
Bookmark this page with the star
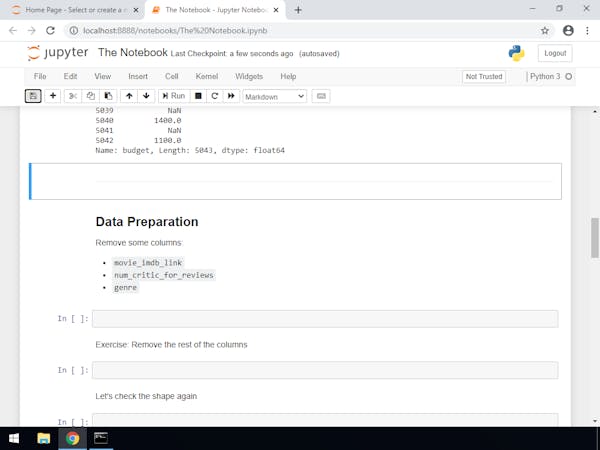545,31
